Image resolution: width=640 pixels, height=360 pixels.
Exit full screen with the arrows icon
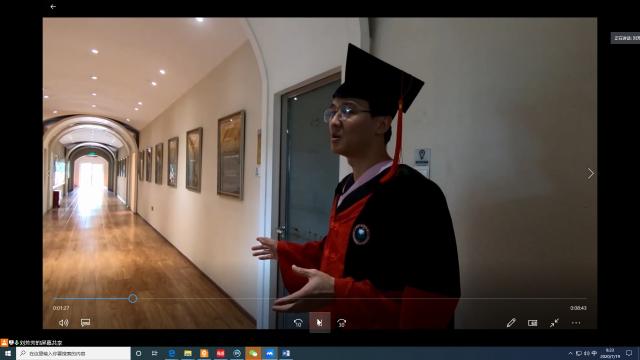click(x=554, y=323)
